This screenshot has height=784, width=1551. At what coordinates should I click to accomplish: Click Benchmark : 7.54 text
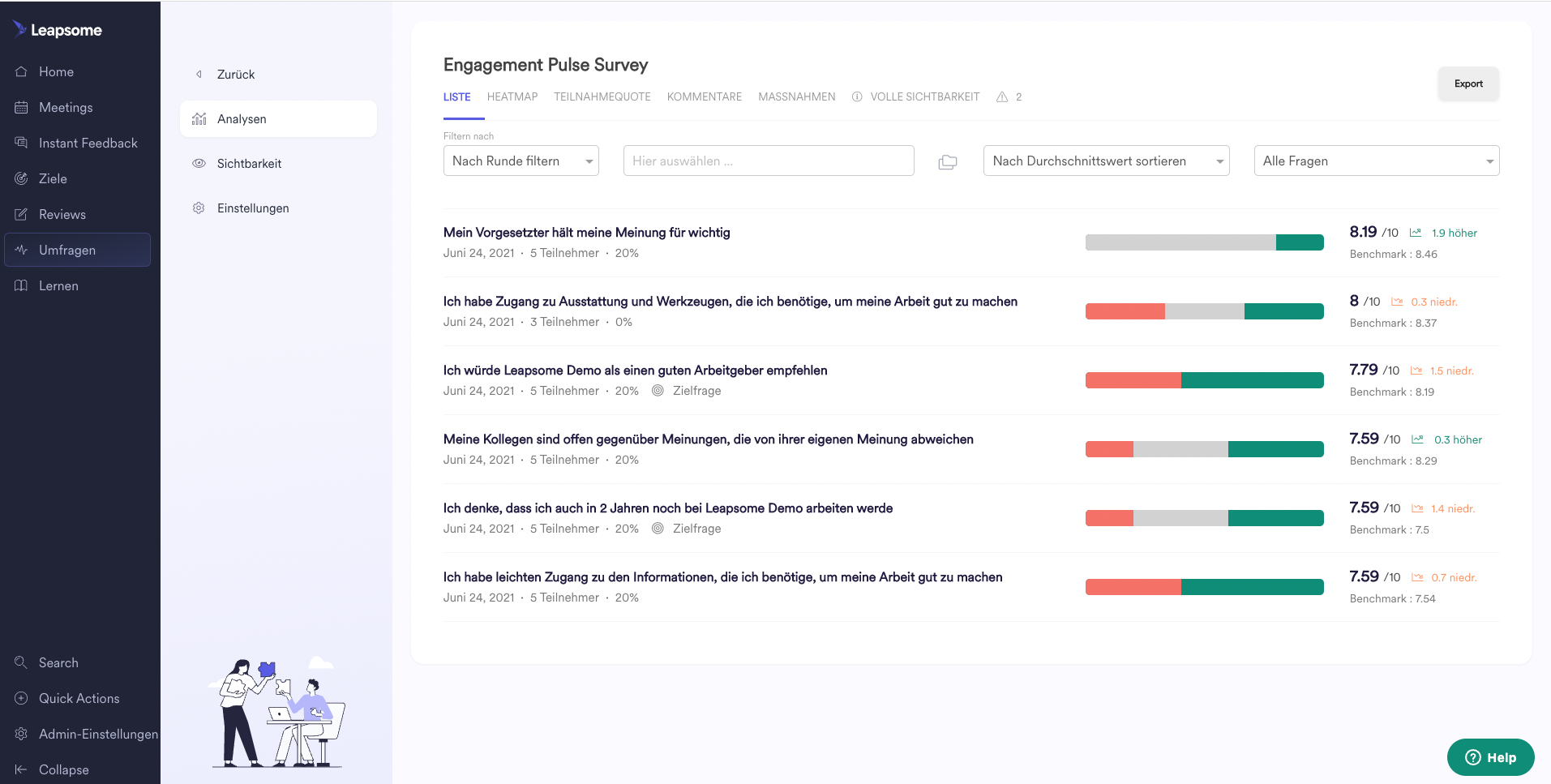(x=1392, y=598)
